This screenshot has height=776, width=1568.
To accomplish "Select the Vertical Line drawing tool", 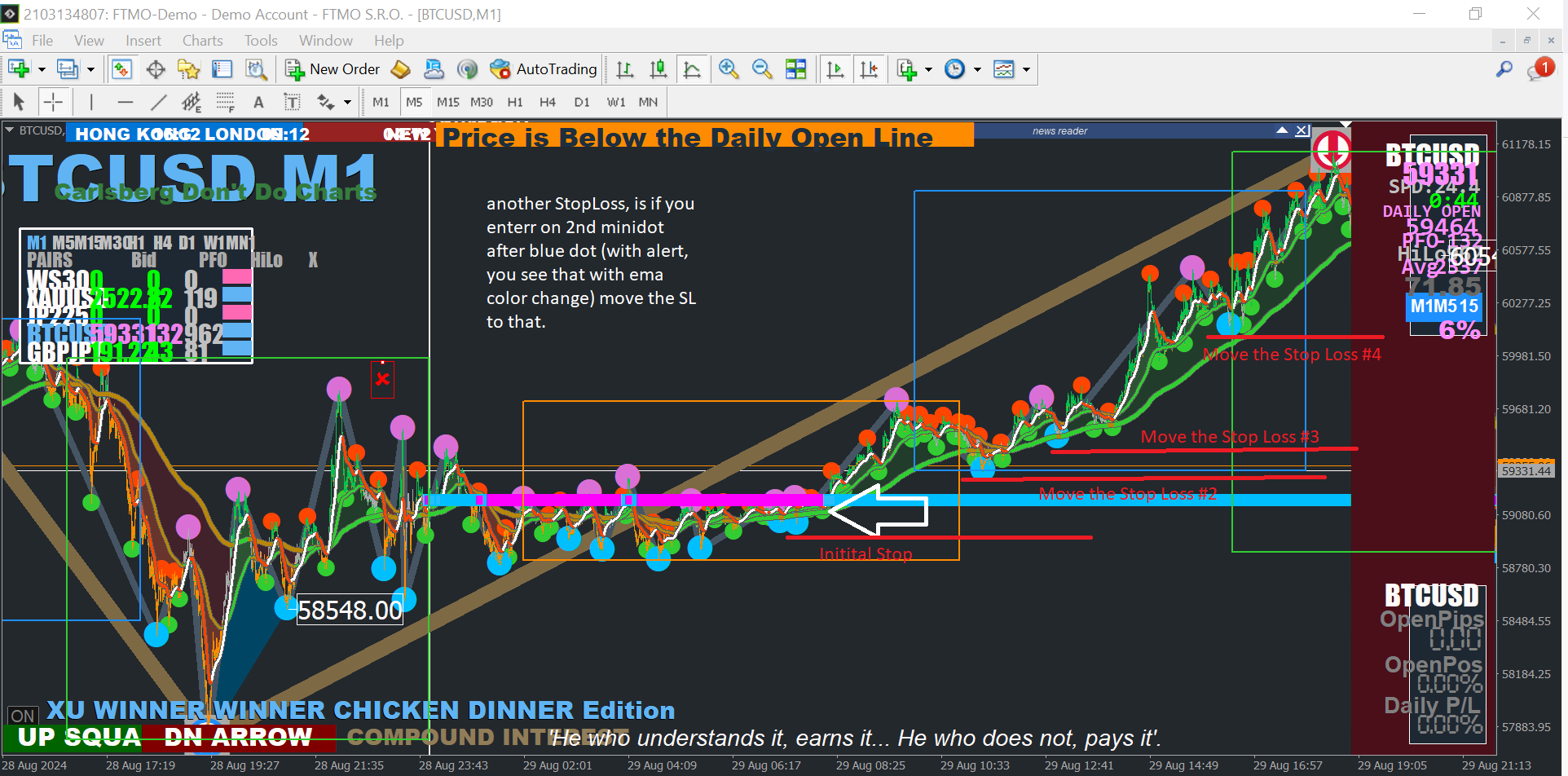I will pyautogui.click(x=91, y=102).
